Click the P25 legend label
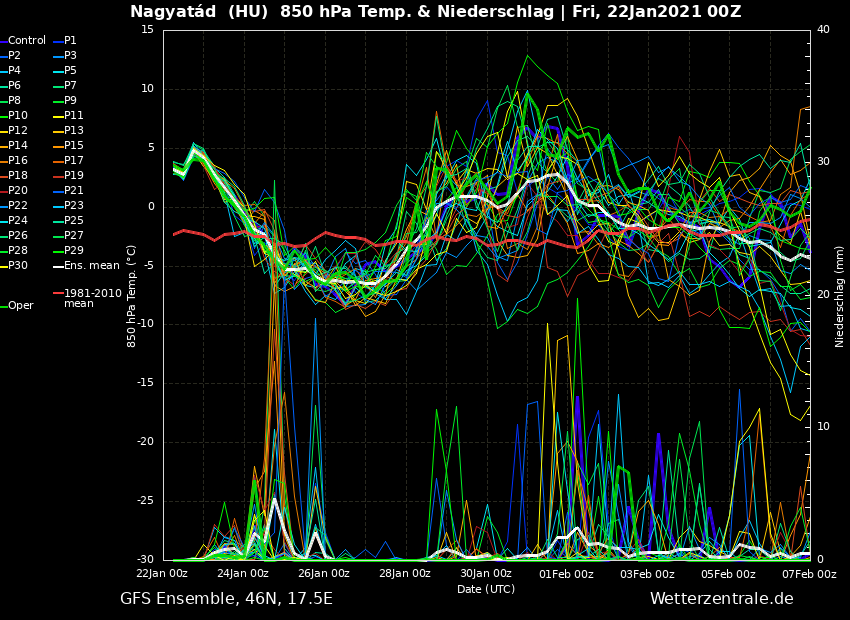Viewport: 850px width, 620px height. tap(74, 221)
